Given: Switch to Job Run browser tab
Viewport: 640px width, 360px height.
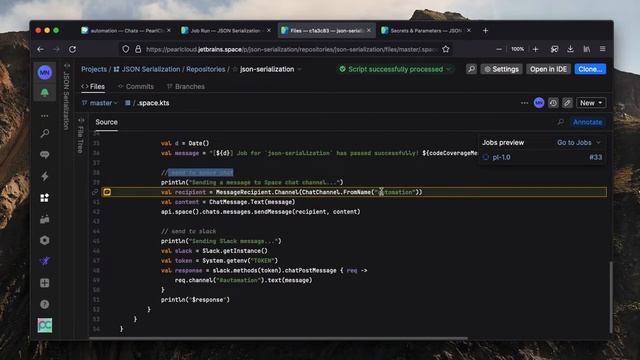Looking at the screenshot, I should (x=226, y=31).
